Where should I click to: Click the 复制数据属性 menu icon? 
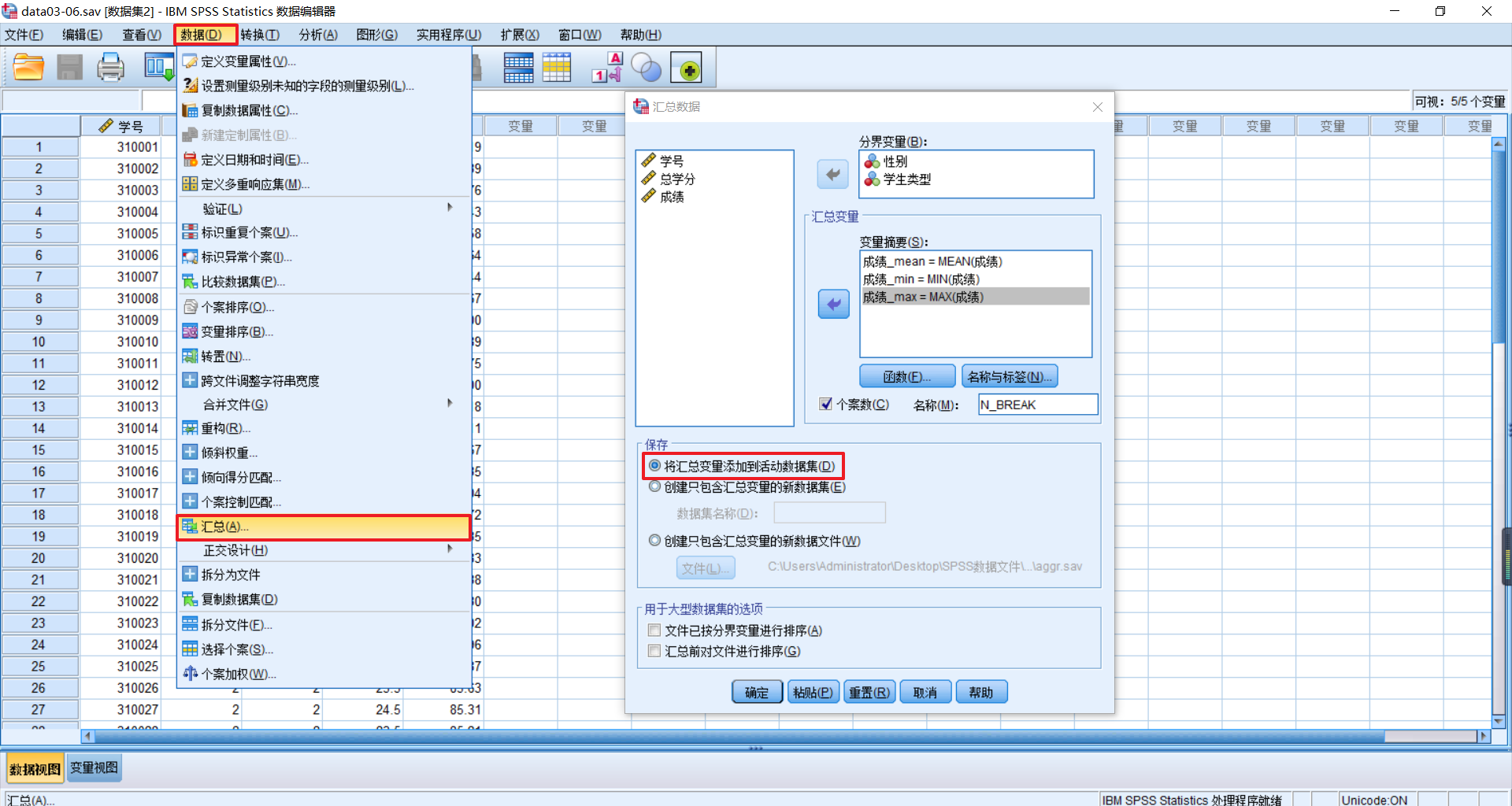pos(190,110)
